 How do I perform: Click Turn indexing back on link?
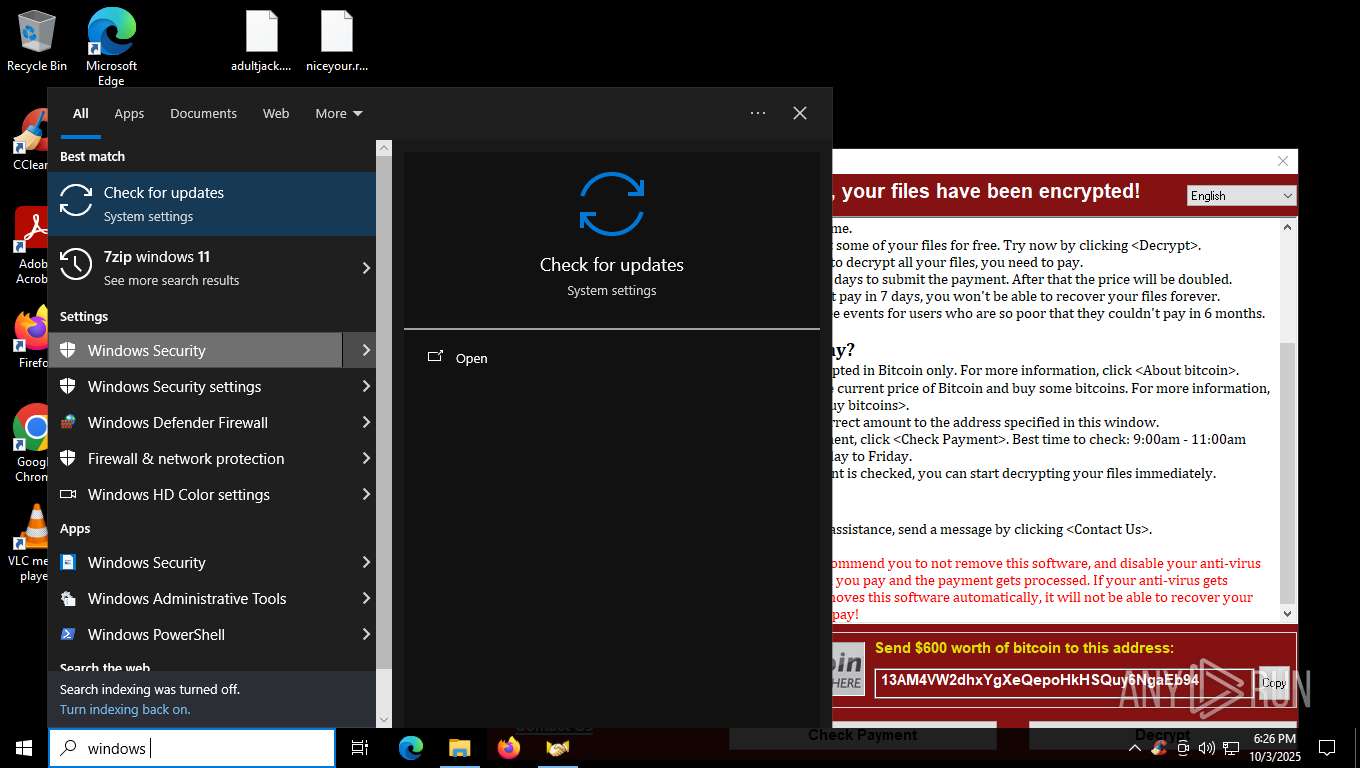tap(125, 709)
